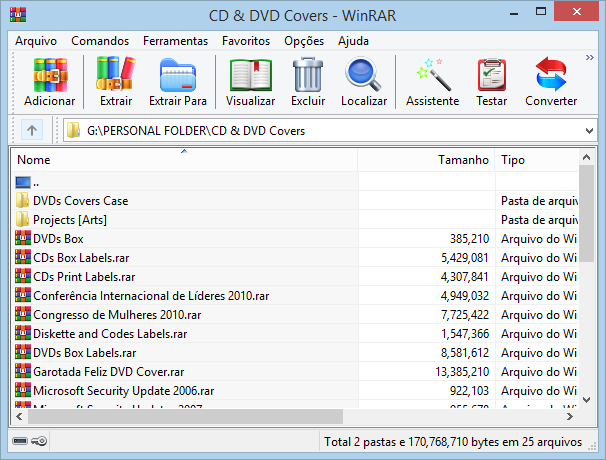Click Congresso de Mulheres archive icon
606x460 pixels.
click(x=23, y=314)
